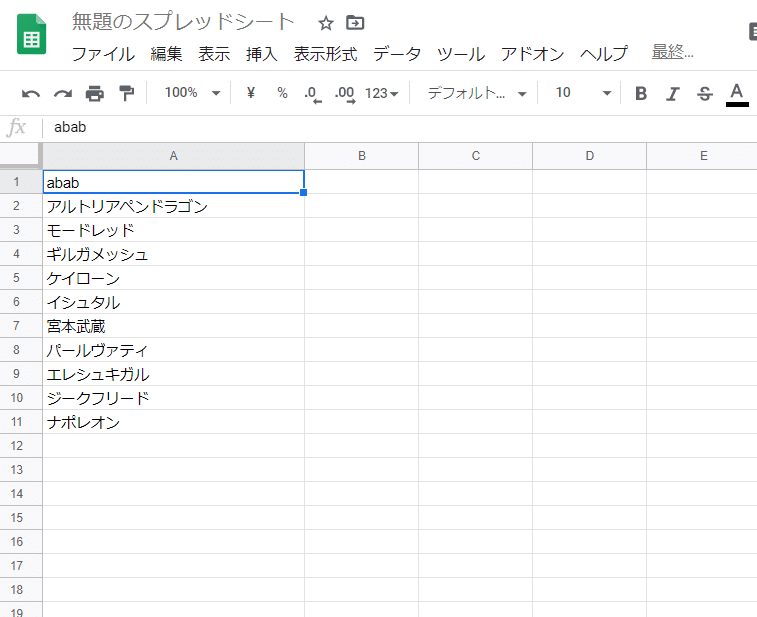Select cell パールヴァティ
This screenshot has width=757, height=617.
pyautogui.click(x=174, y=350)
